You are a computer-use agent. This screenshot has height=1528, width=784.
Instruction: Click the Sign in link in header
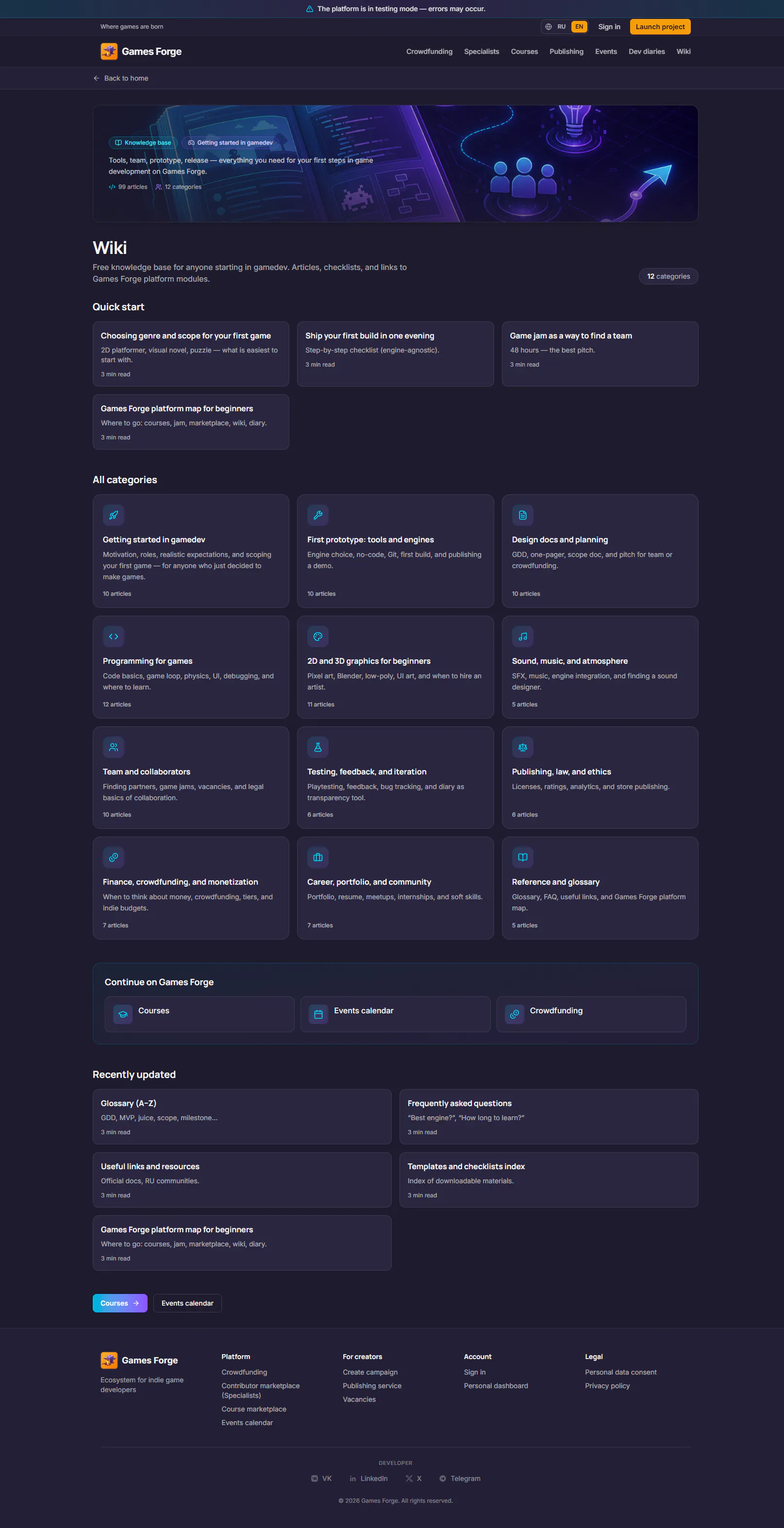click(609, 27)
